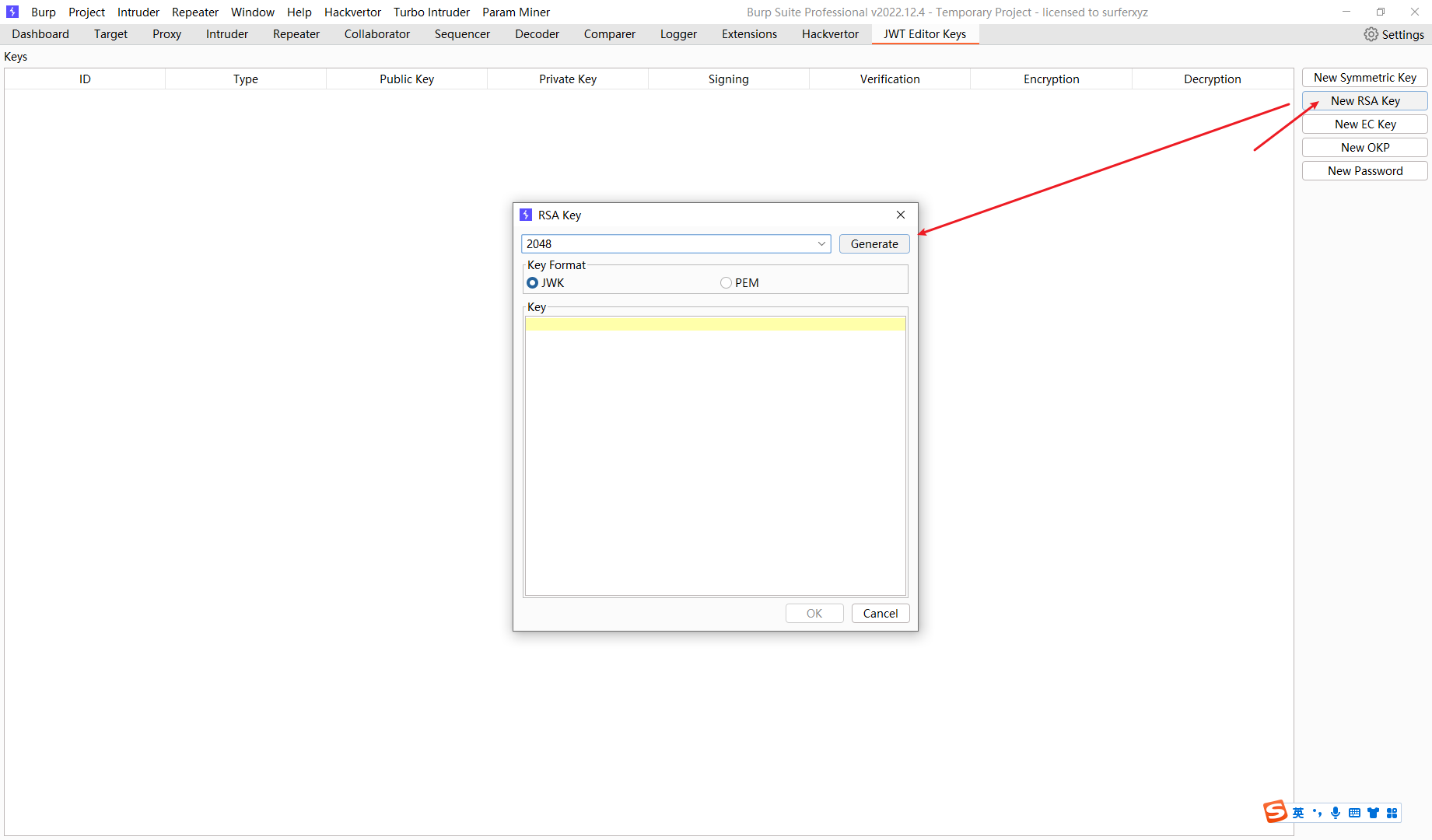Select the JWK key format radio button

tap(532, 283)
